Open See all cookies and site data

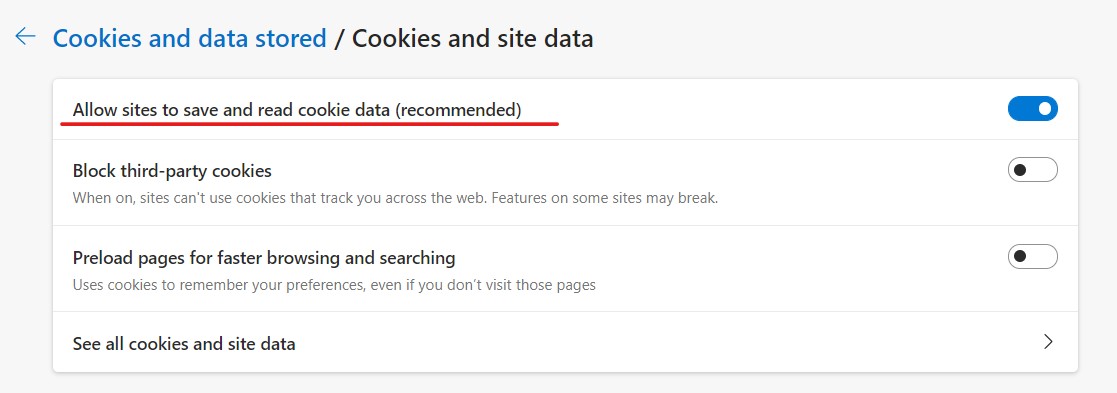[566, 342]
